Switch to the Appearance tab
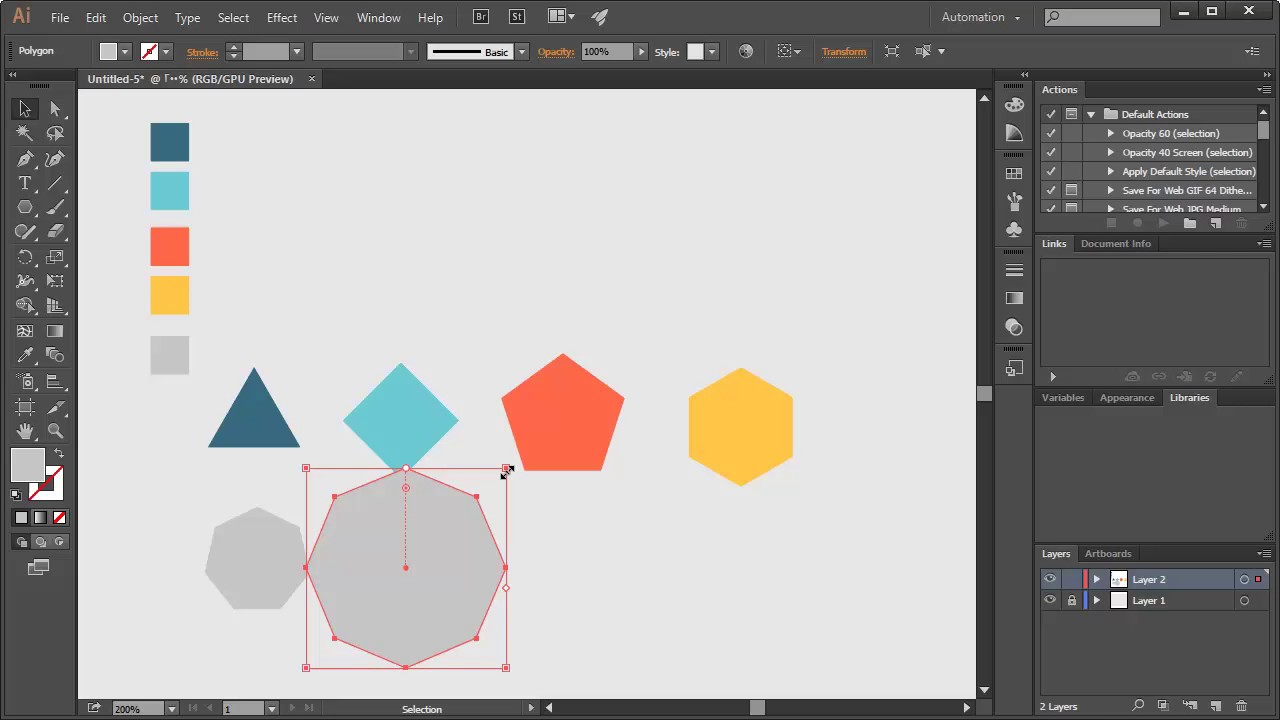This screenshot has width=1280, height=720. [x=1127, y=397]
